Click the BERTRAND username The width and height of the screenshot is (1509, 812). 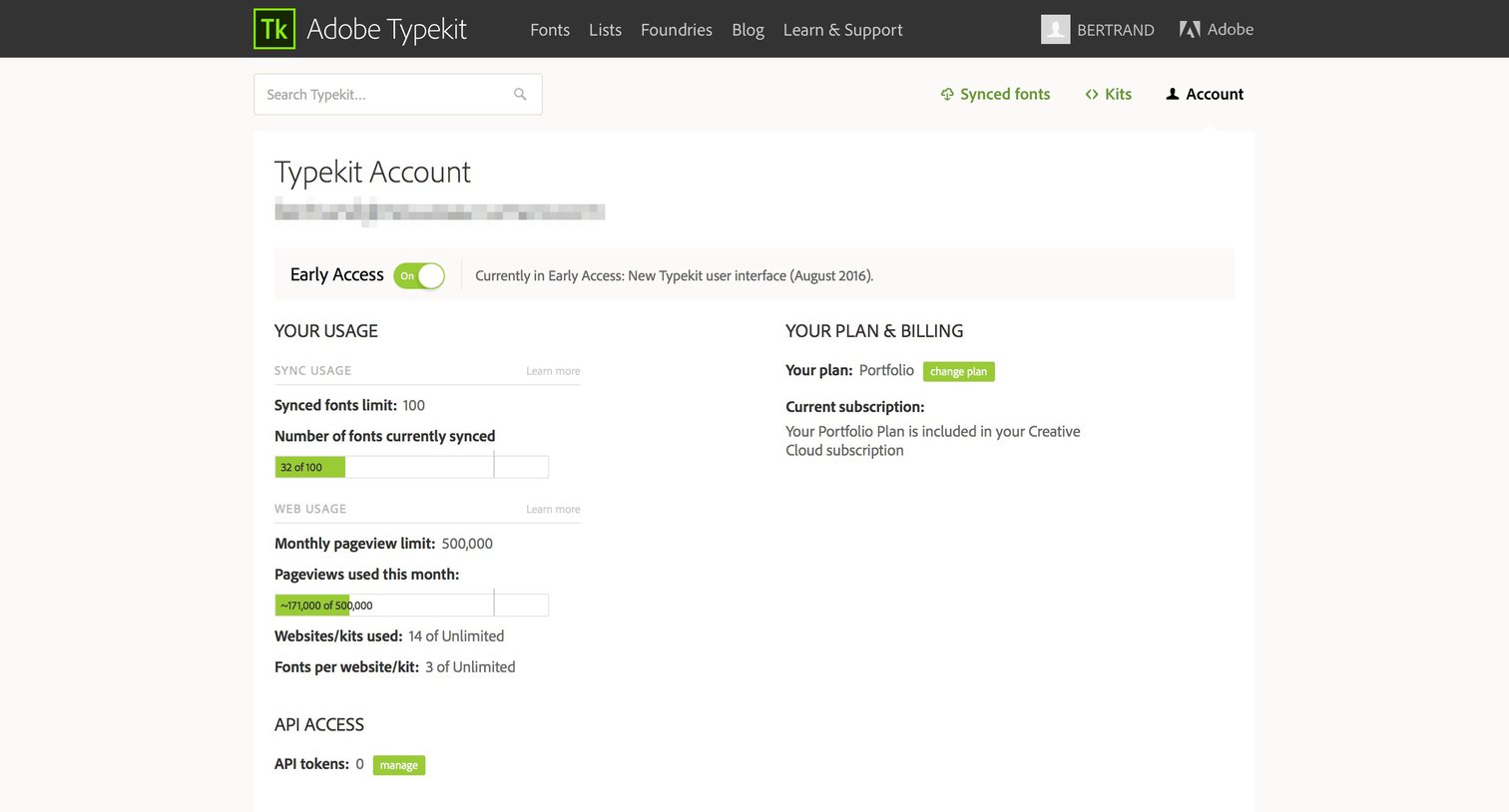click(1116, 30)
